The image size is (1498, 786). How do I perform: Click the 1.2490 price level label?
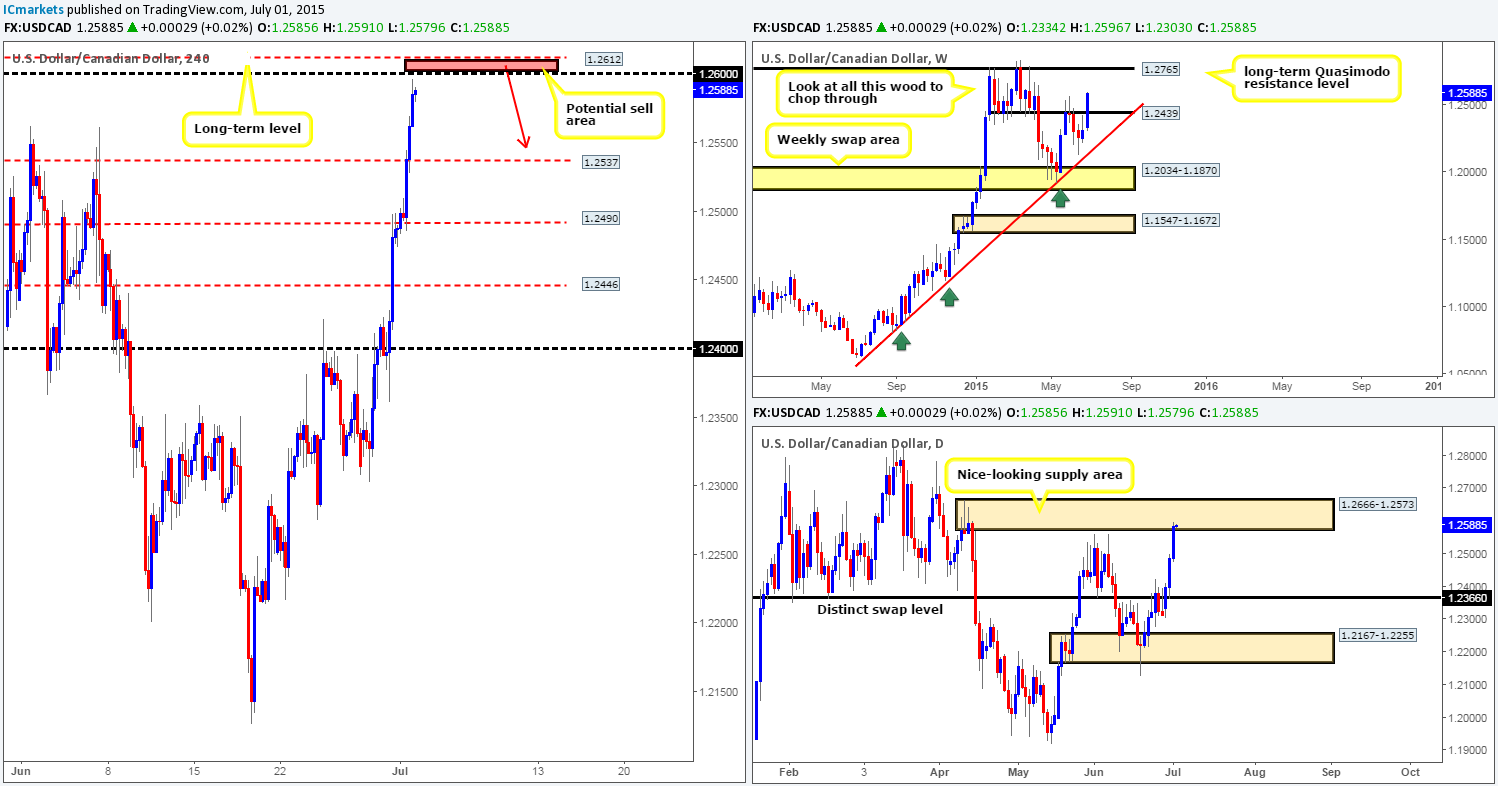(601, 218)
